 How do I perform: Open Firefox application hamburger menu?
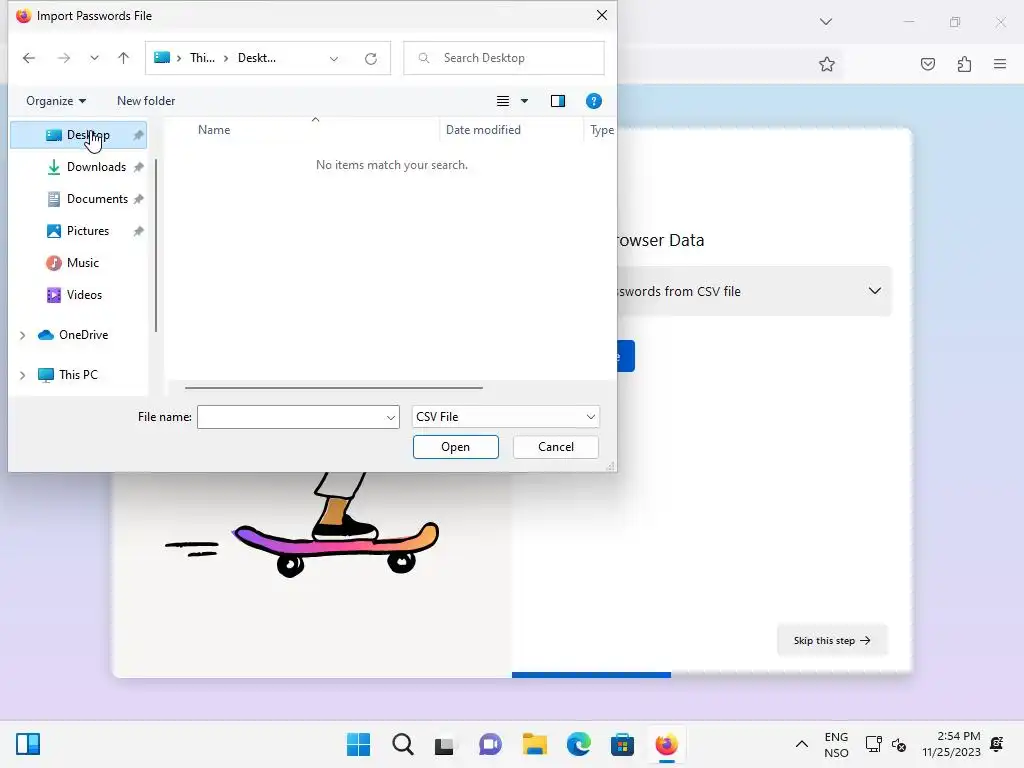[x=1000, y=64]
